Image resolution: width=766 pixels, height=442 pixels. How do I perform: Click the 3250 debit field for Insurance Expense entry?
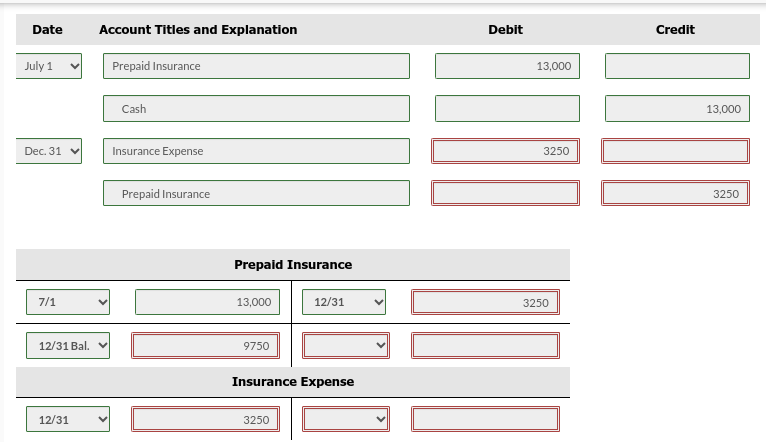point(506,151)
